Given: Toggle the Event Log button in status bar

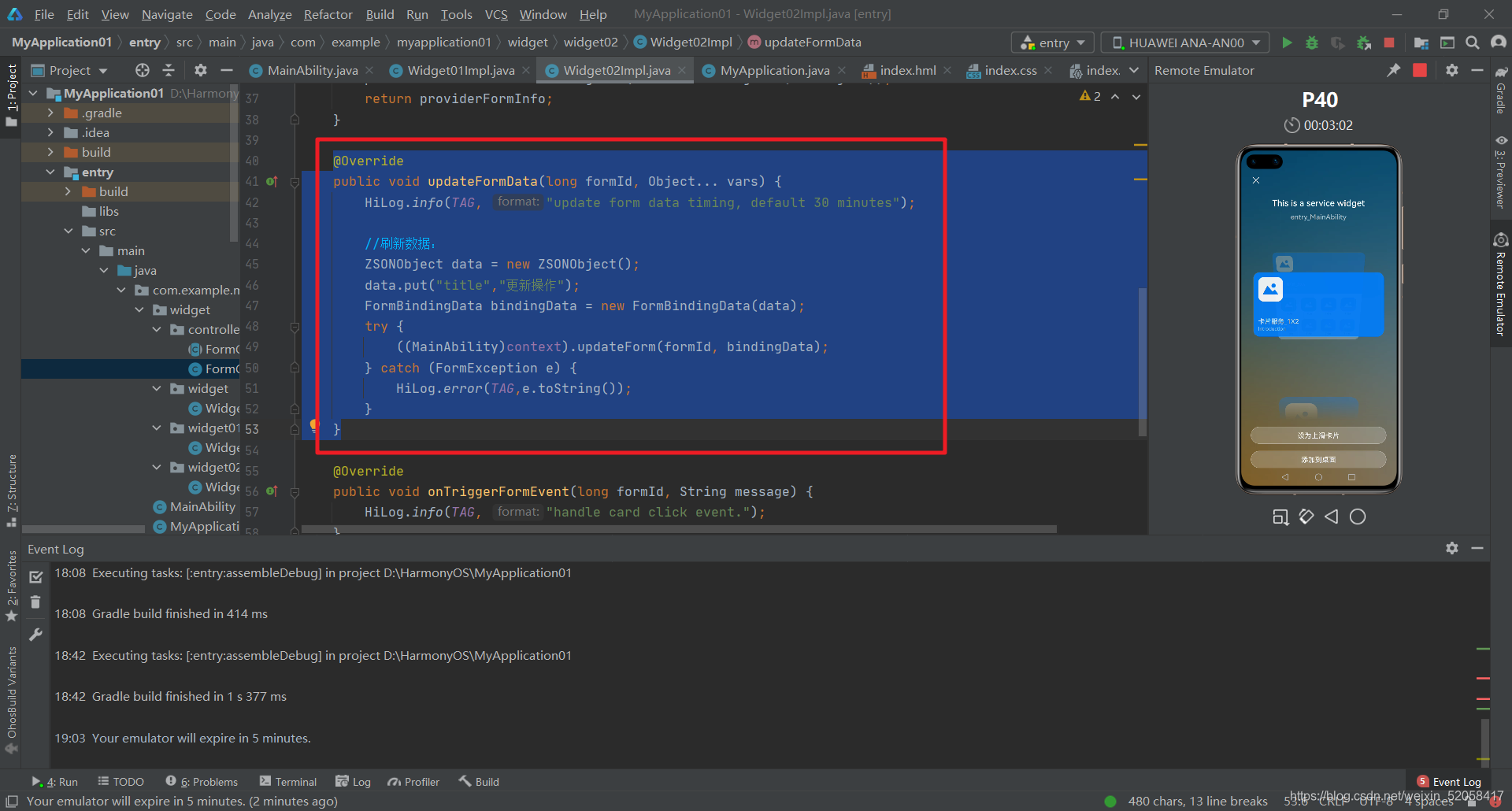Looking at the screenshot, I should (x=1449, y=782).
